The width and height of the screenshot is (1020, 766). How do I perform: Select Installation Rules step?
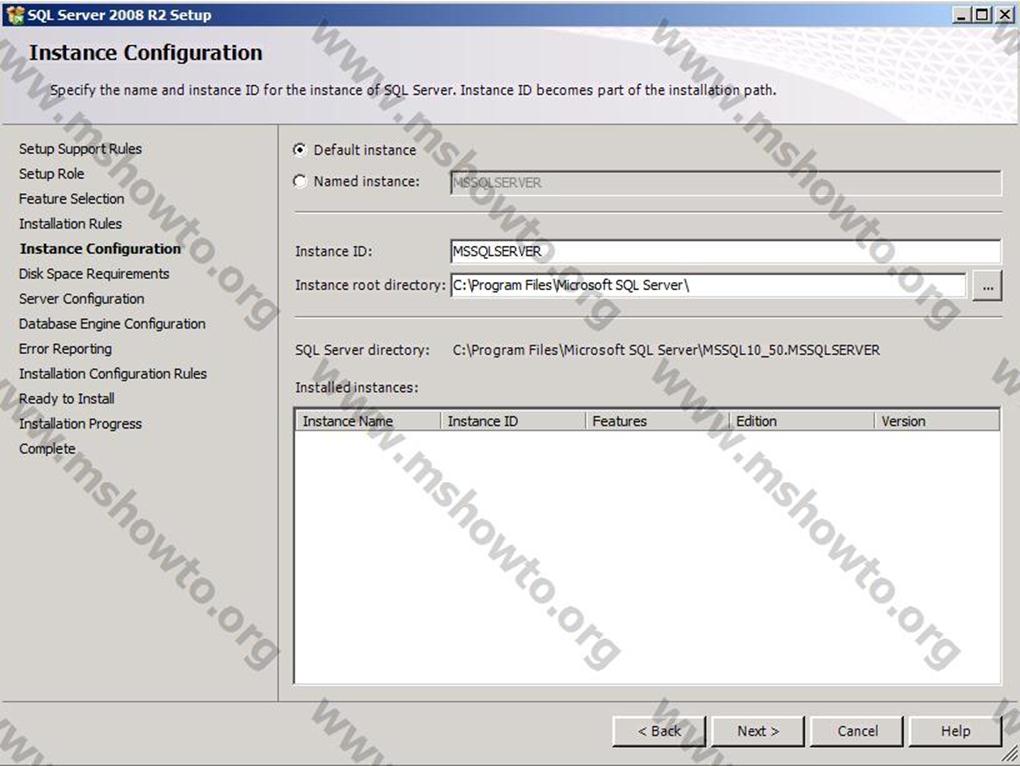coord(70,224)
